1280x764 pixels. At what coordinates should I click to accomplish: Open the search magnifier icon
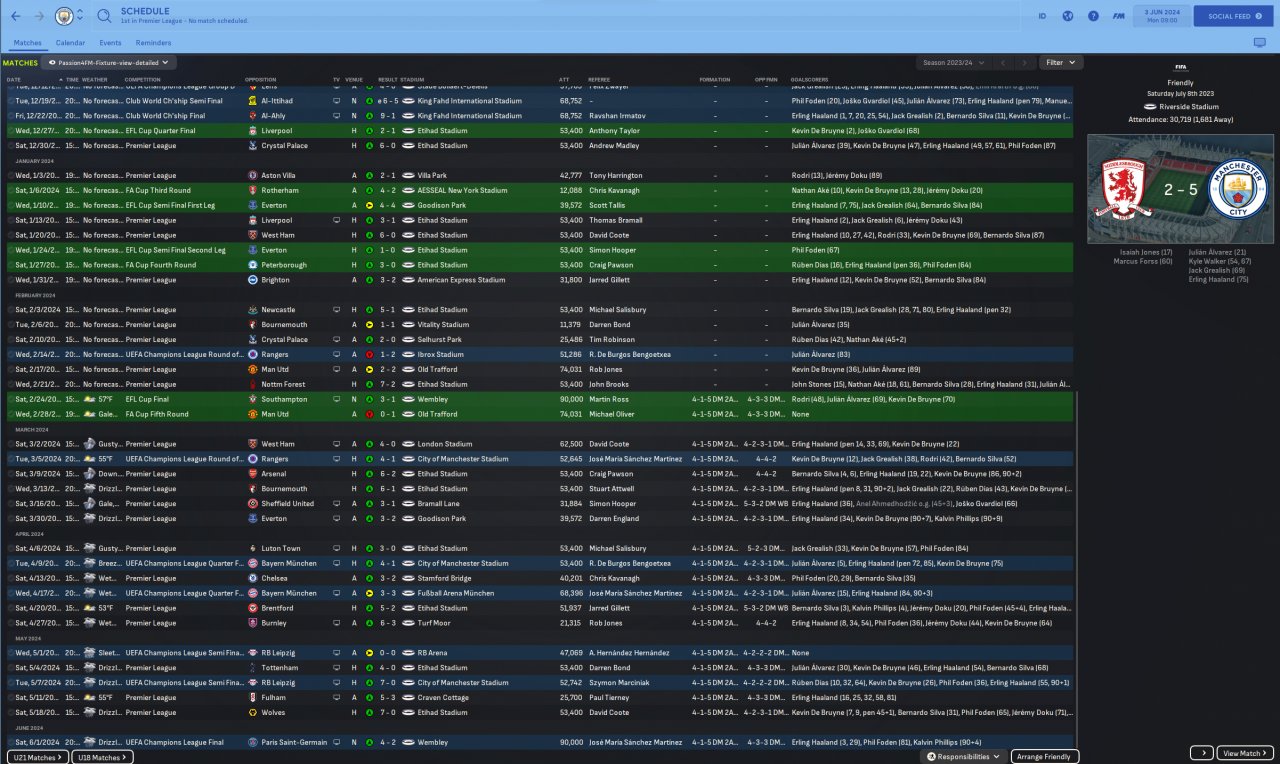click(x=105, y=16)
